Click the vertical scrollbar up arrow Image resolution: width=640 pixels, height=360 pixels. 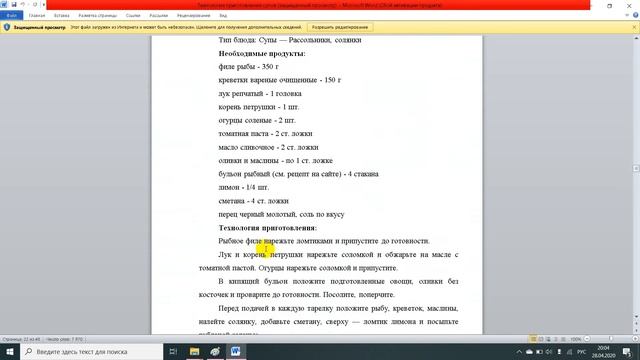pyautogui.click(x=636, y=38)
